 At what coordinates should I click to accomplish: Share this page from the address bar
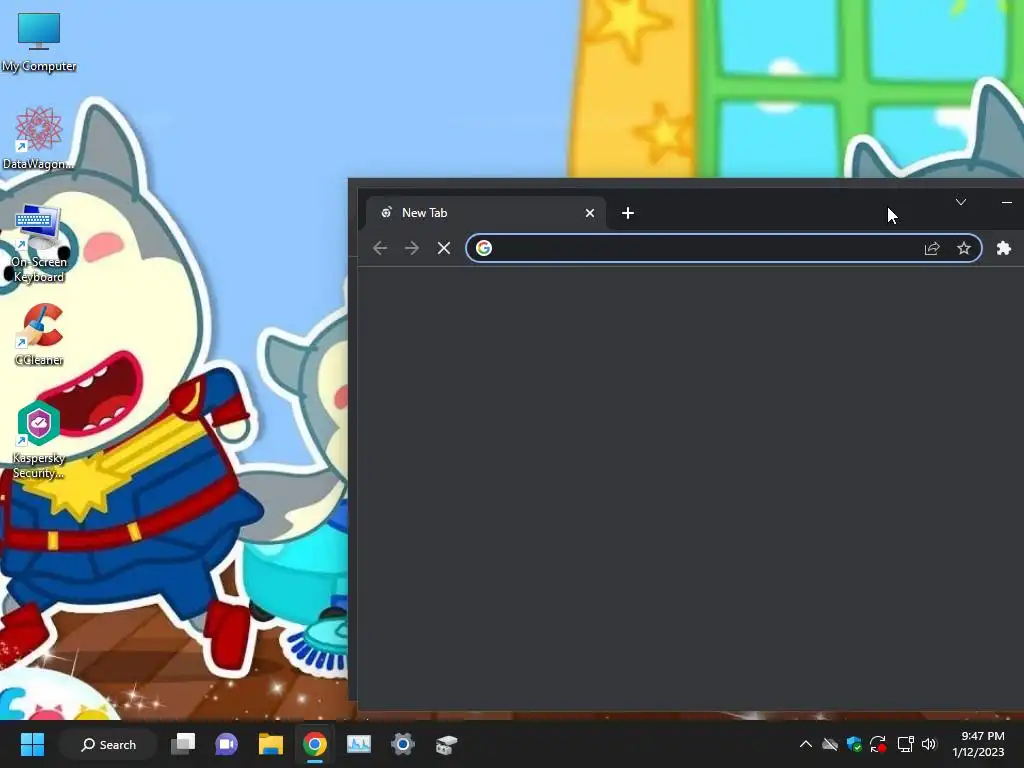tap(932, 248)
